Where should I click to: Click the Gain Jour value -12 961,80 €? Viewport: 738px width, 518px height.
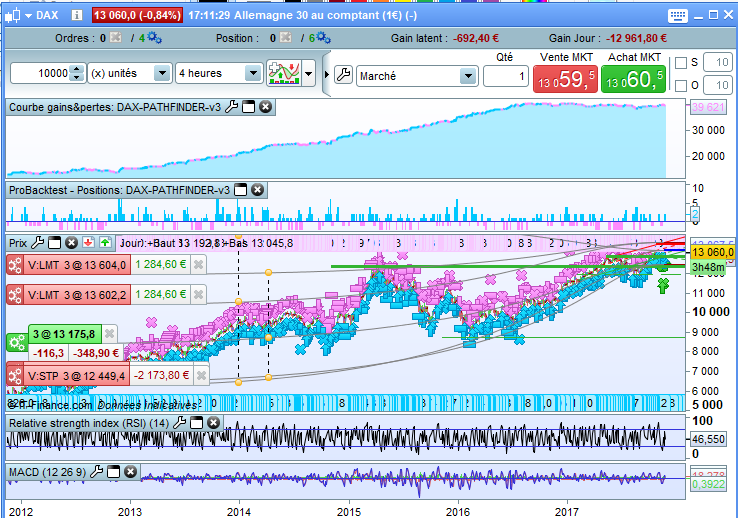[636, 38]
